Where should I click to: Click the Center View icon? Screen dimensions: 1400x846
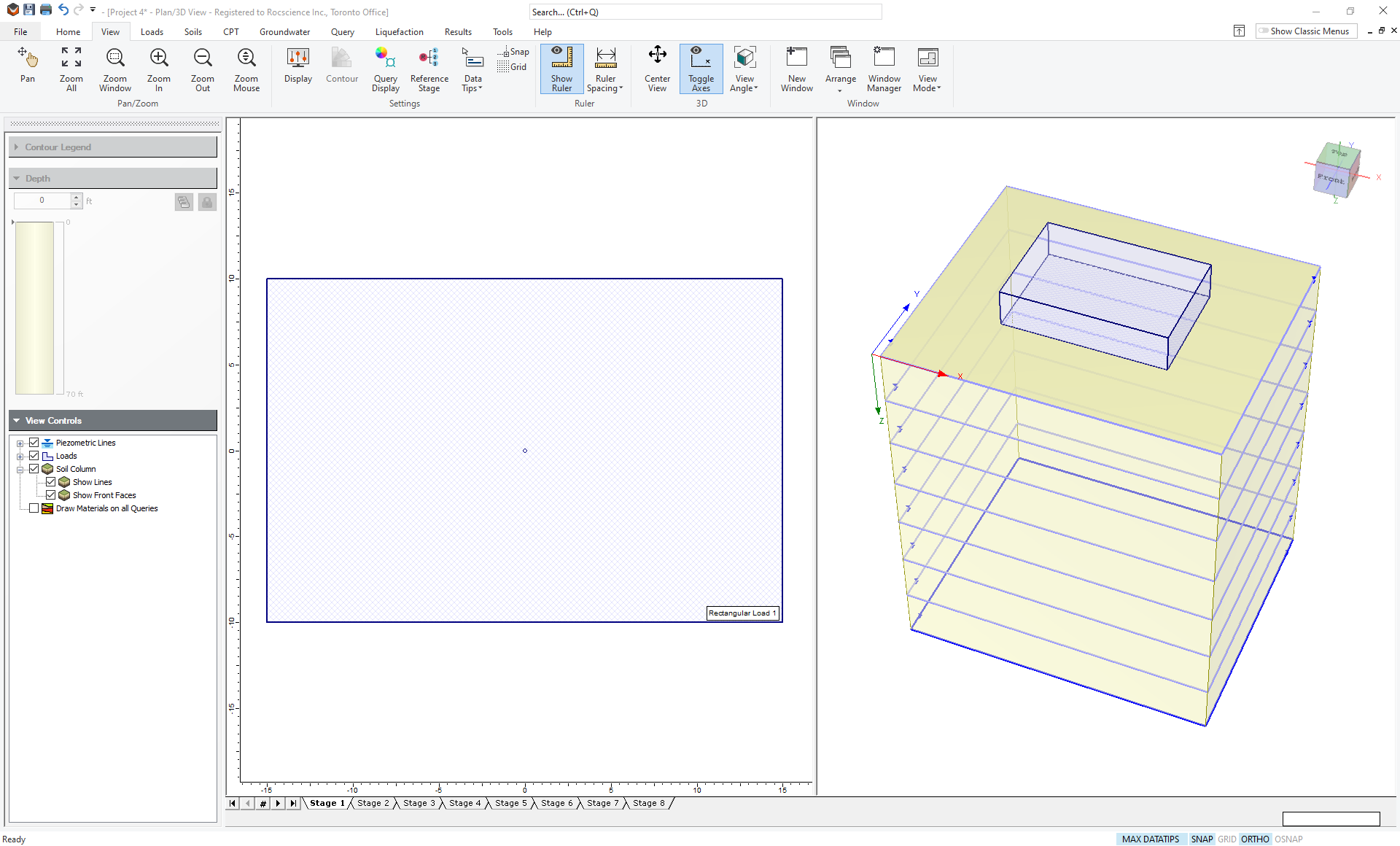coord(657,66)
